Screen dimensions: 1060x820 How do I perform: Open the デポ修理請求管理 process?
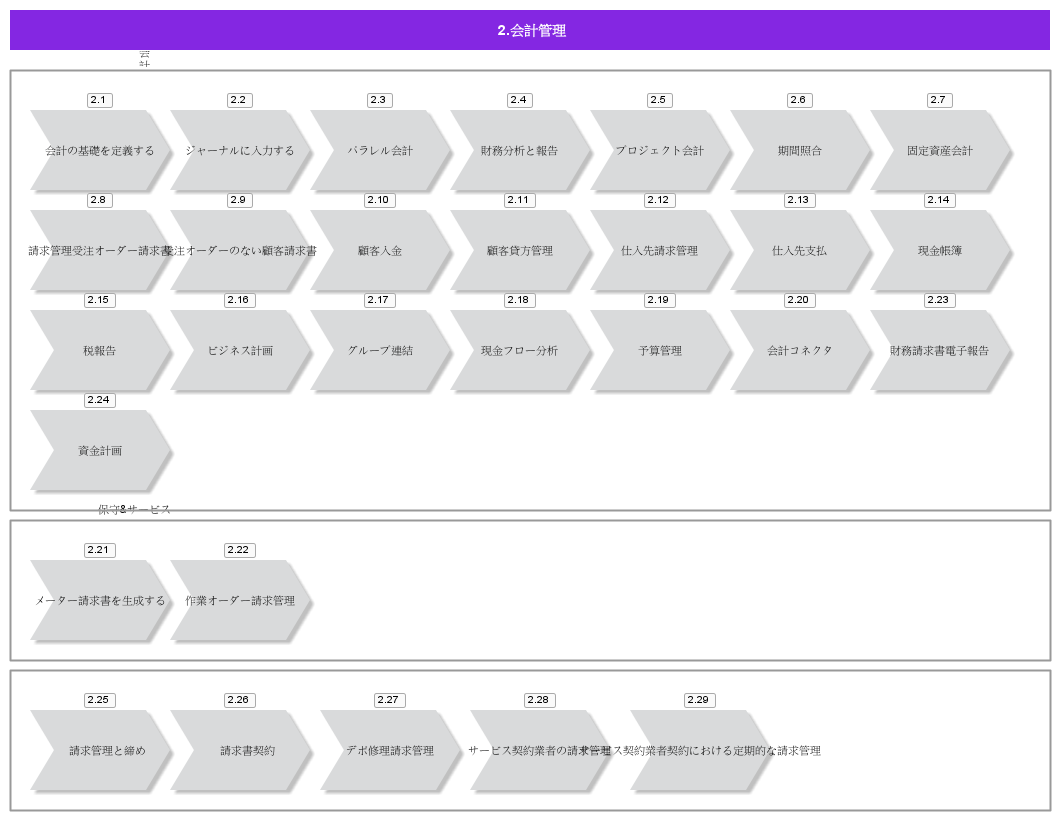[390, 750]
